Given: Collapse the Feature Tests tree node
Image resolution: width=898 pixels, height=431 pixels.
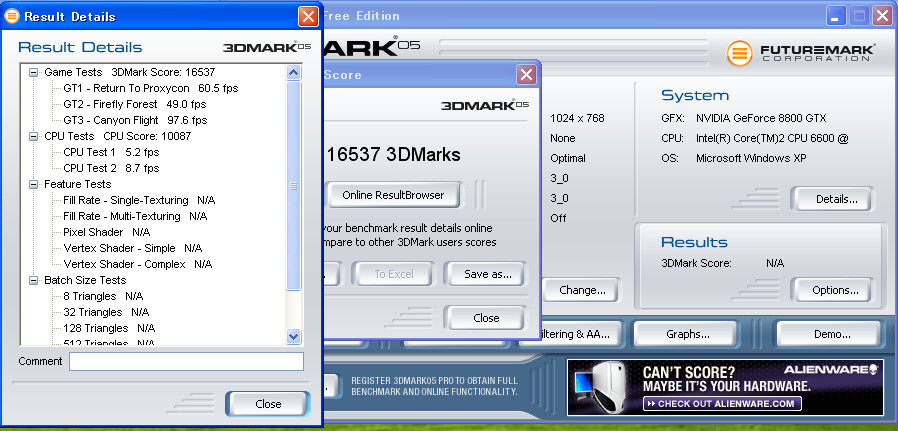Looking at the screenshot, I should coord(34,184).
